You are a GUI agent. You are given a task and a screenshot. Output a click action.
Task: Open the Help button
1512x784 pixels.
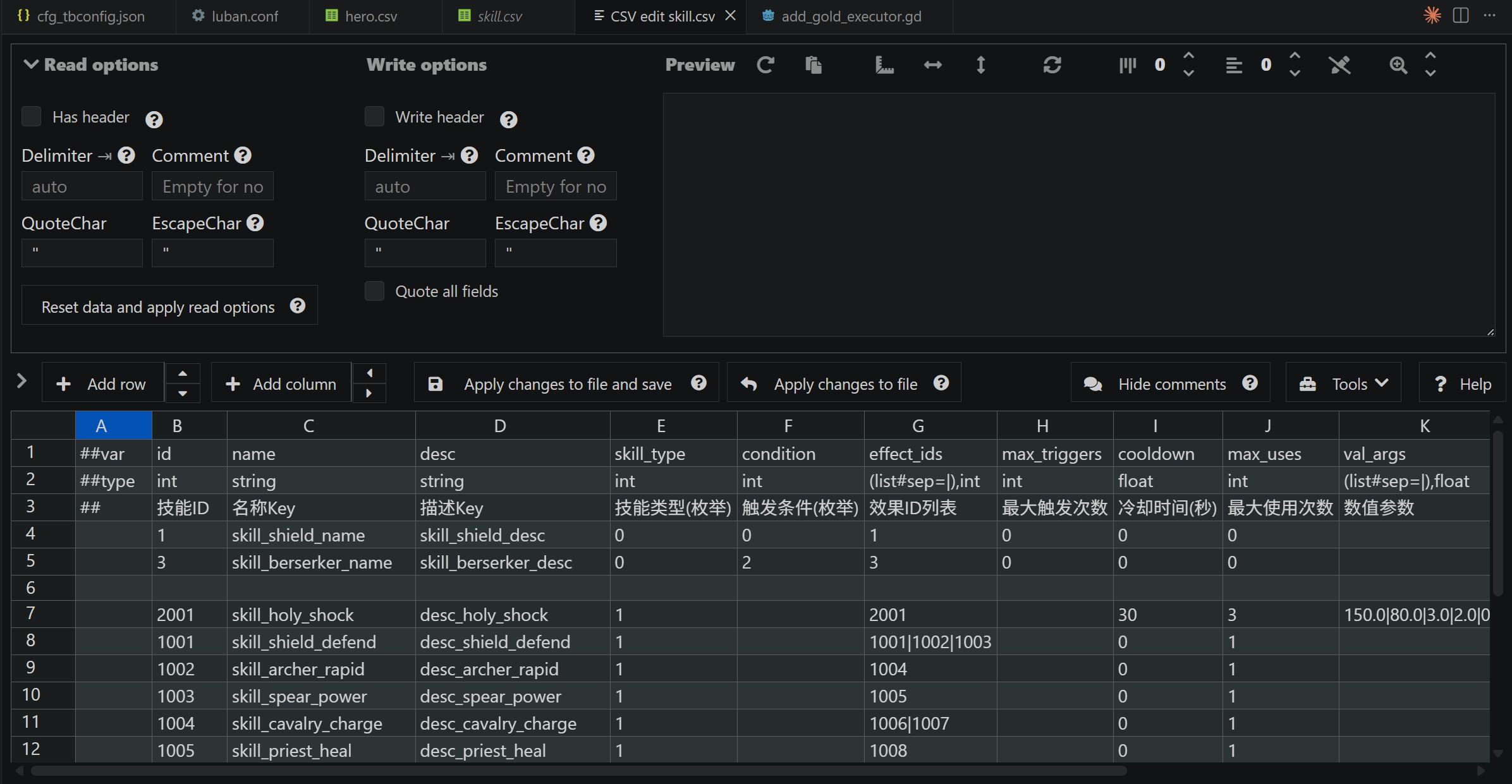(x=1462, y=382)
